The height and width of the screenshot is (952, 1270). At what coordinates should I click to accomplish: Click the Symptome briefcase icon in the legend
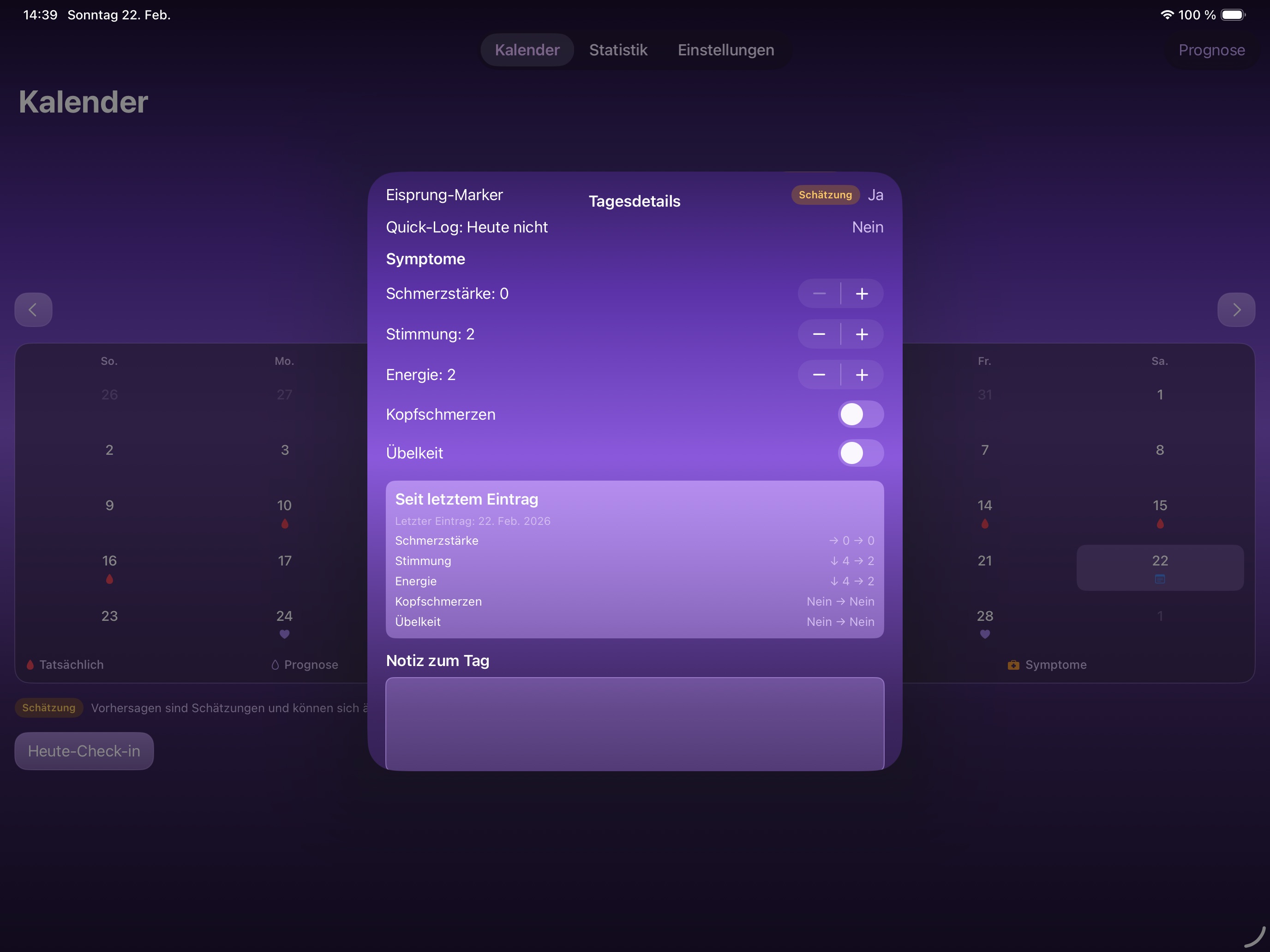pos(1014,665)
